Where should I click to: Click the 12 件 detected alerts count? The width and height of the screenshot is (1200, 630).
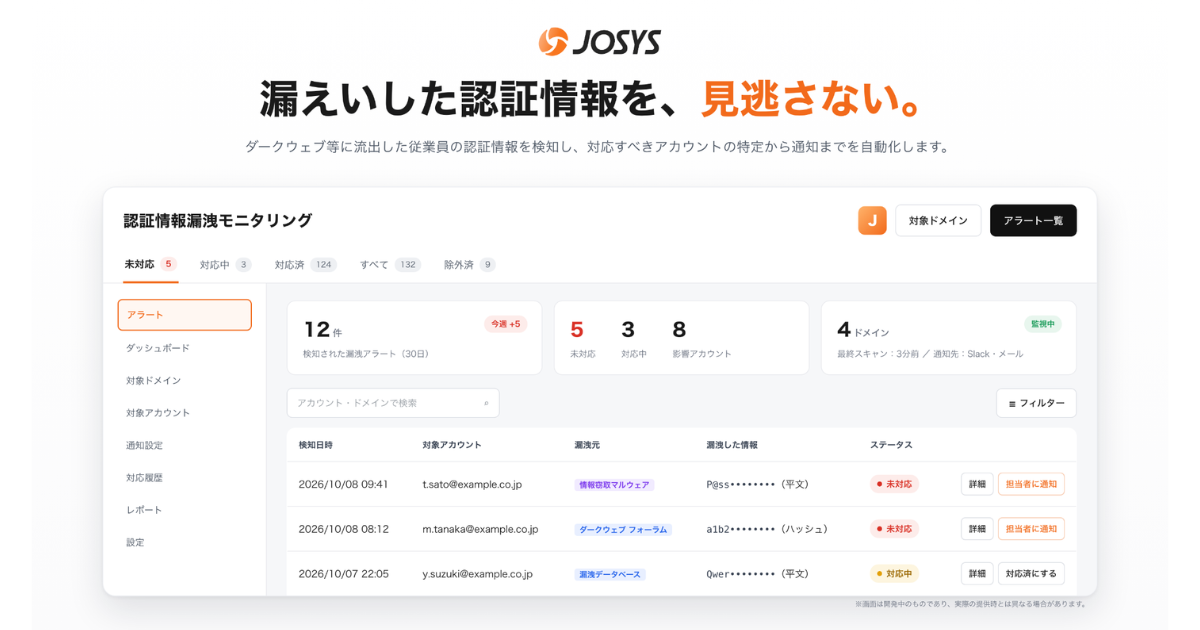323,330
